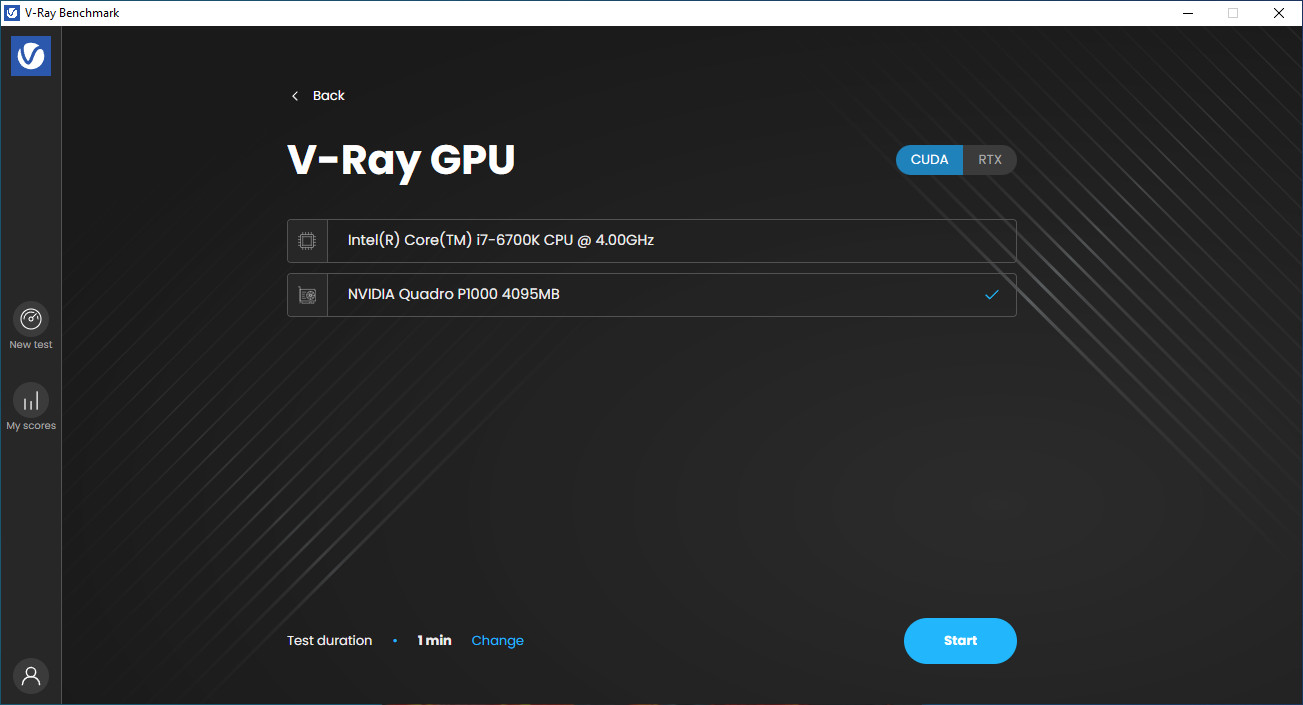Viewport: 1303px width, 705px height.
Task: Open the user account profile icon
Action: [x=31, y=675]
